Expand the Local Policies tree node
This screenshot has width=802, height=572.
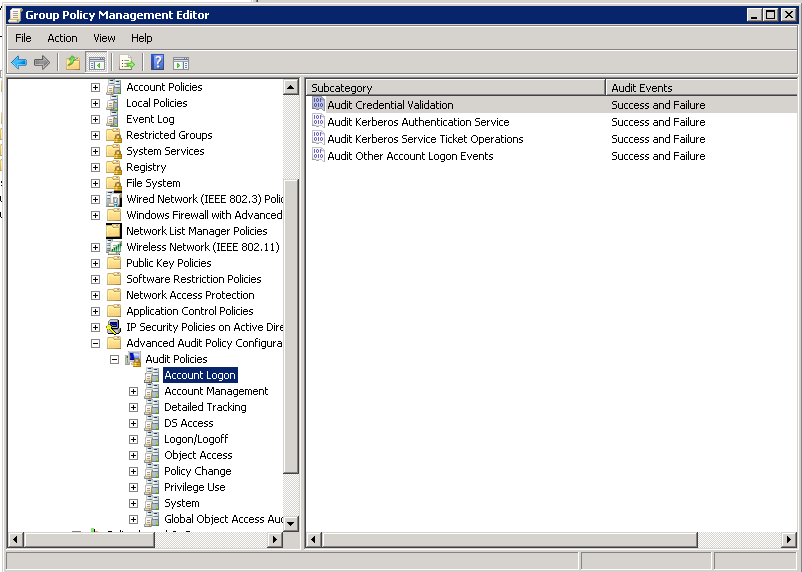(95, 103)
